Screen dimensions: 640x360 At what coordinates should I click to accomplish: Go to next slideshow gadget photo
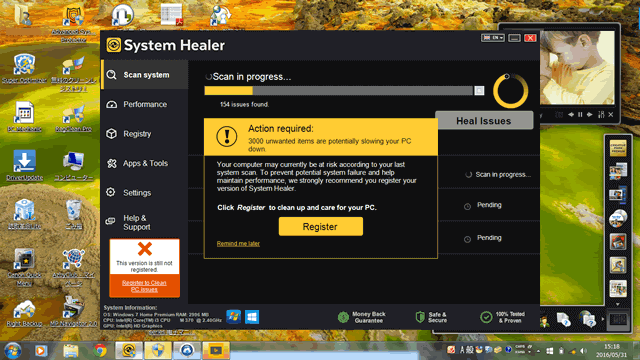point(589,115)
